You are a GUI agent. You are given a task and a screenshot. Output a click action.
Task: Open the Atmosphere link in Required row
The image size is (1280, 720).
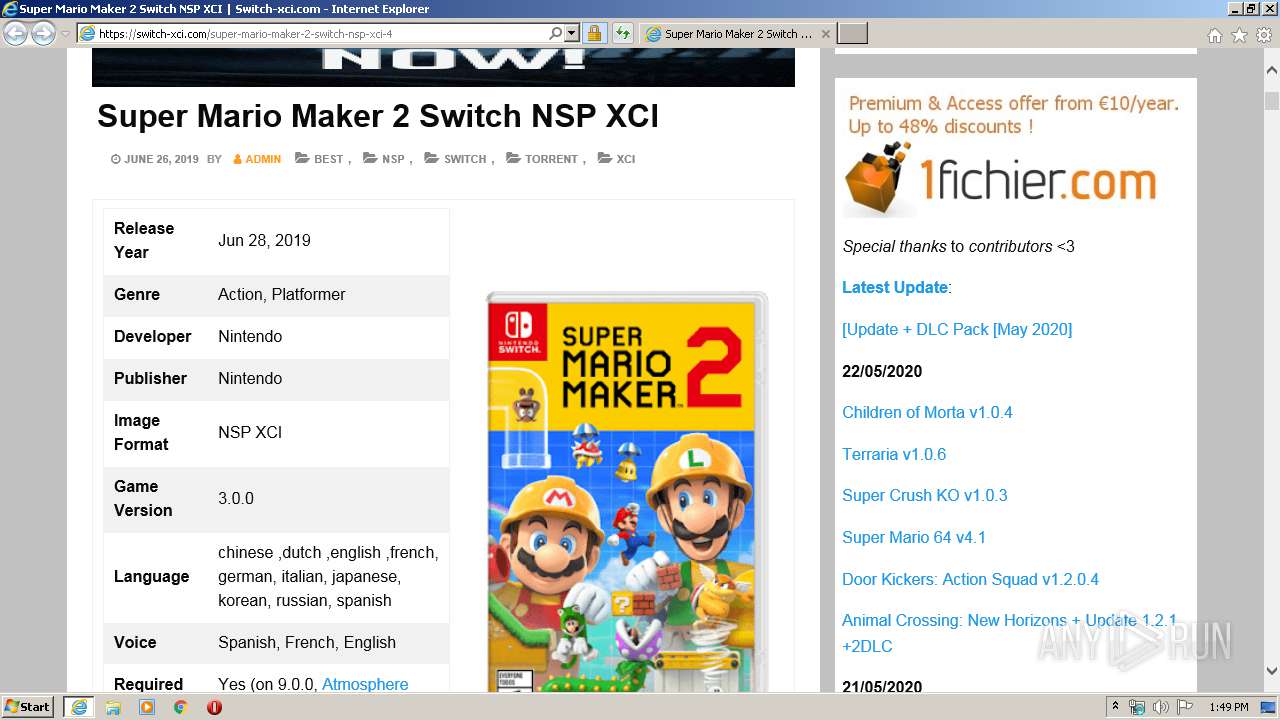click(365, 684)
